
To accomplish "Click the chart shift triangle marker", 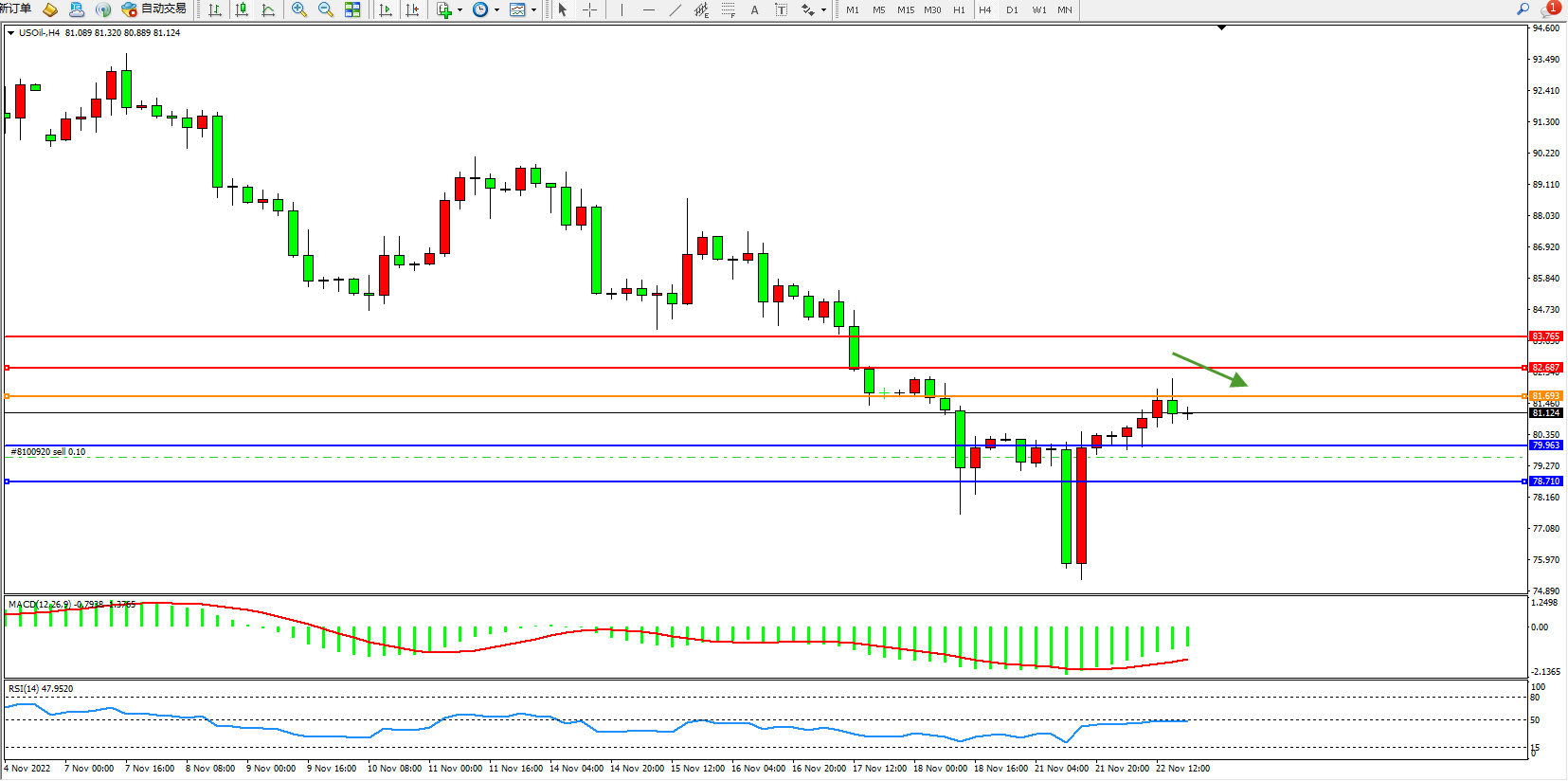I will tap(1221, 27).
